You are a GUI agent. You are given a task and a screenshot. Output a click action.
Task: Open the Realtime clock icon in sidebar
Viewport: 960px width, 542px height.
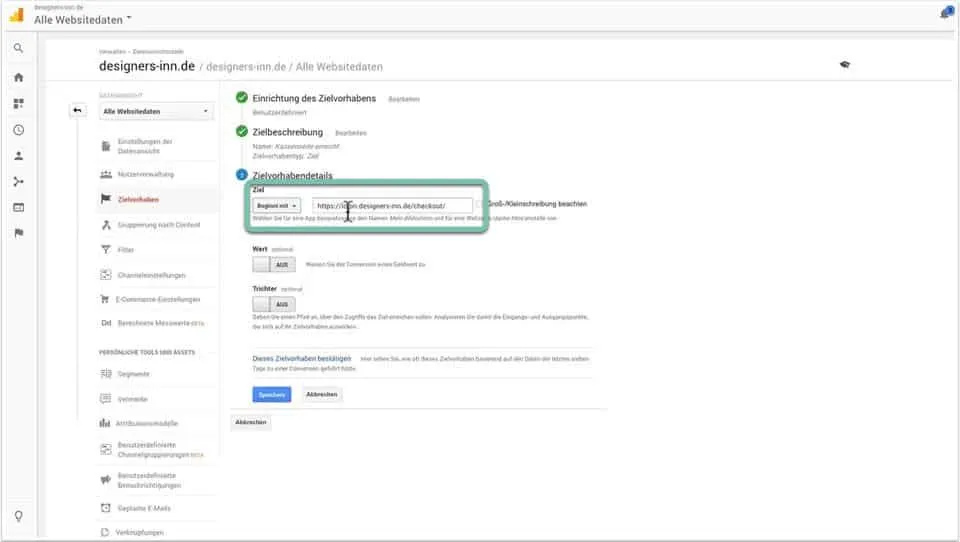(x=18, y=130)
